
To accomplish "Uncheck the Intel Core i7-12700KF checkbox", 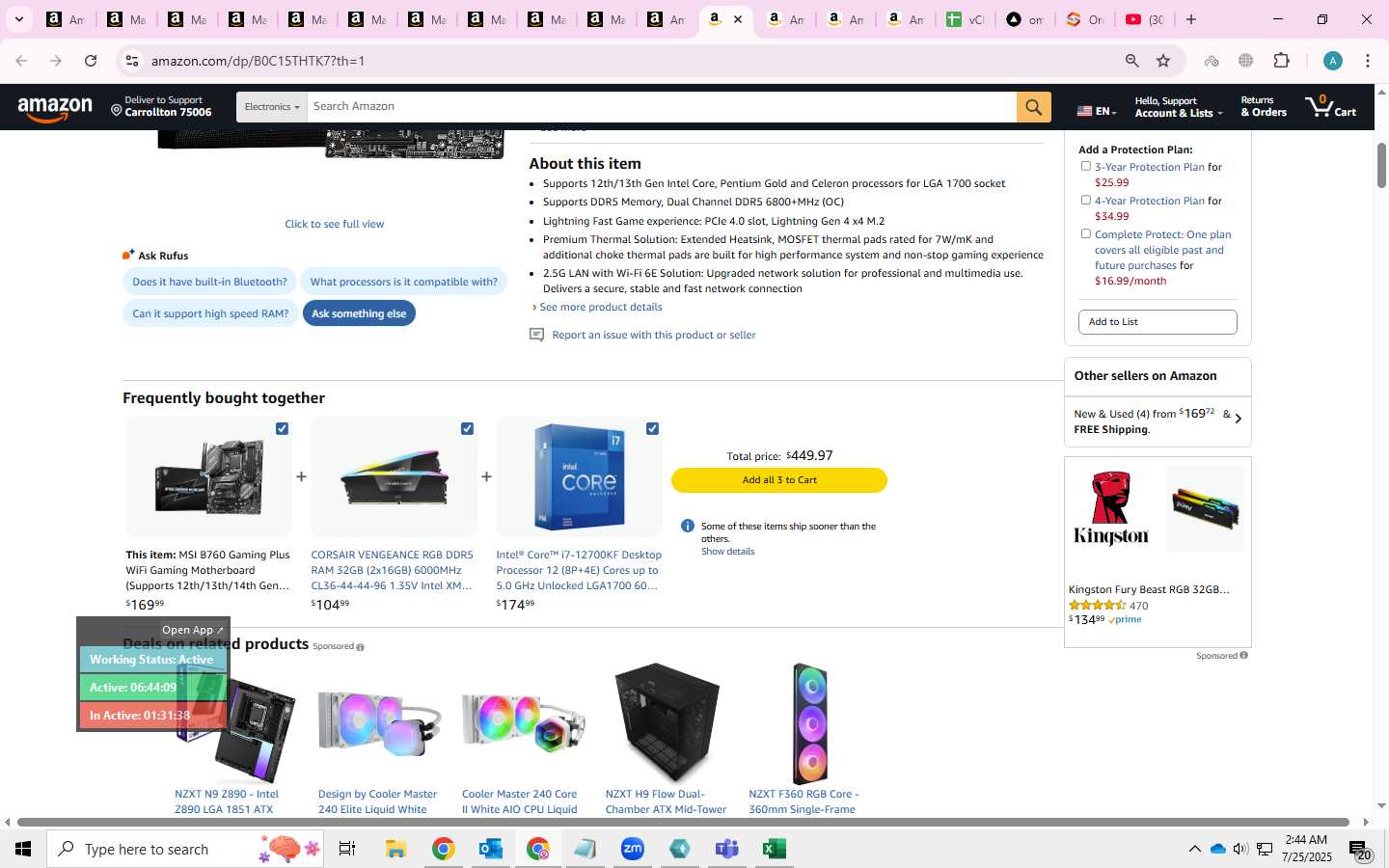I will tap(652, 428).
